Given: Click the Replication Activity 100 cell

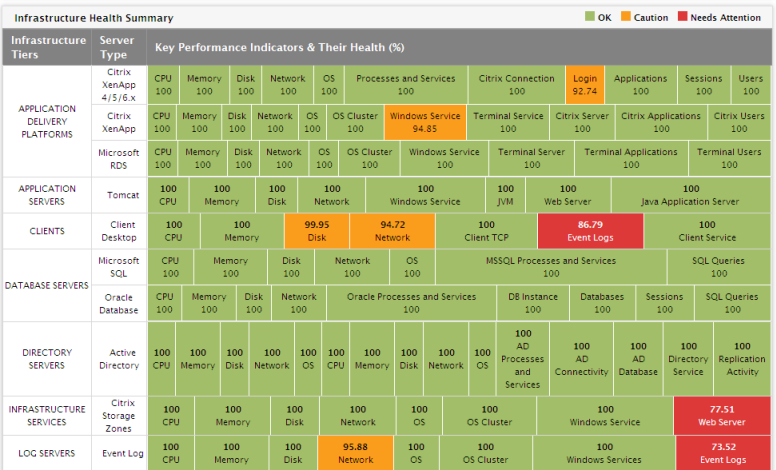Looking at the screenshot, I should [742, 359].
